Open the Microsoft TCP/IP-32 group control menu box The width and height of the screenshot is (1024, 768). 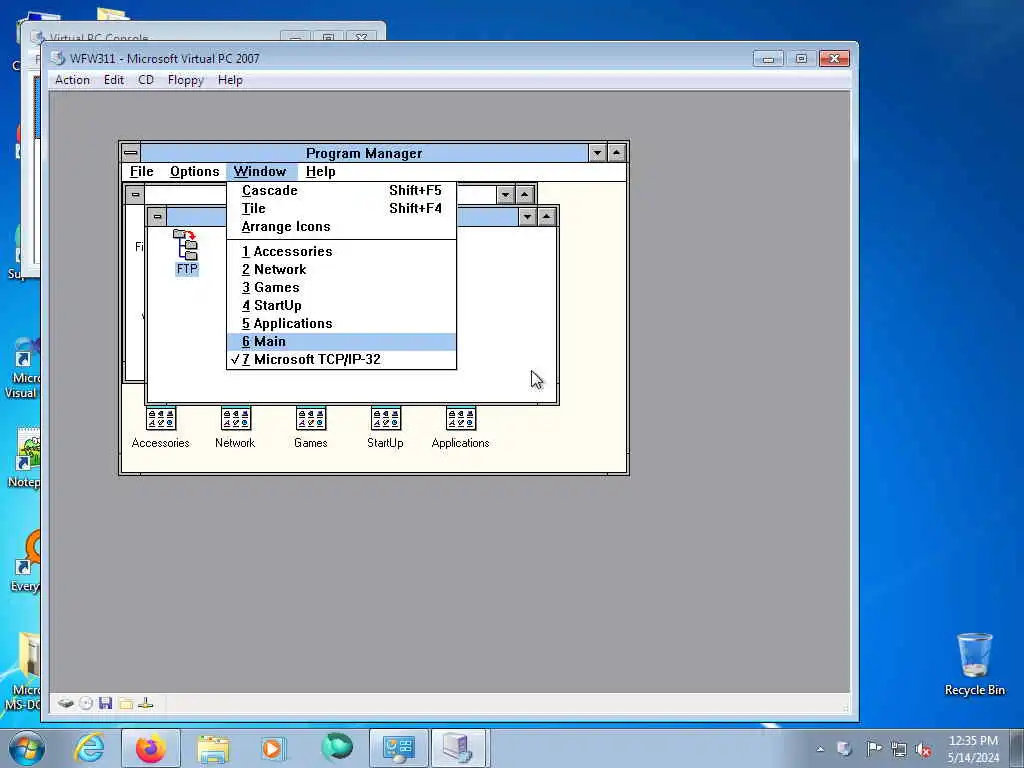coord(157,216)
